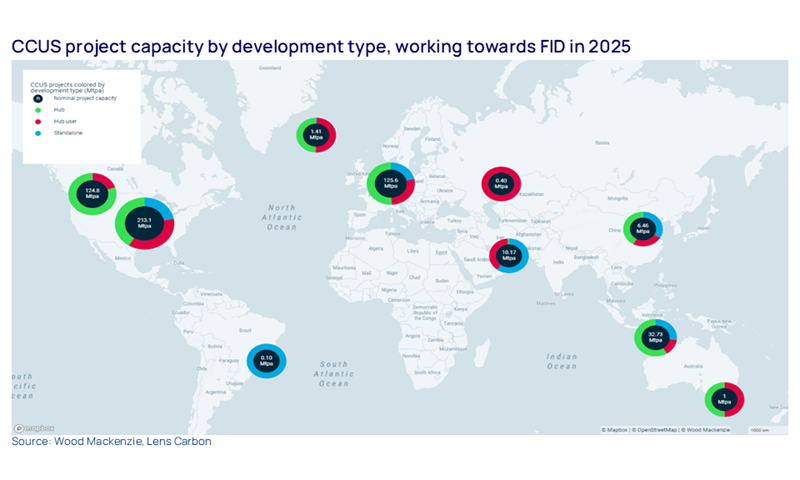Open the © Mapbox attribution link
800x480 pixels.
pos(615,430)
